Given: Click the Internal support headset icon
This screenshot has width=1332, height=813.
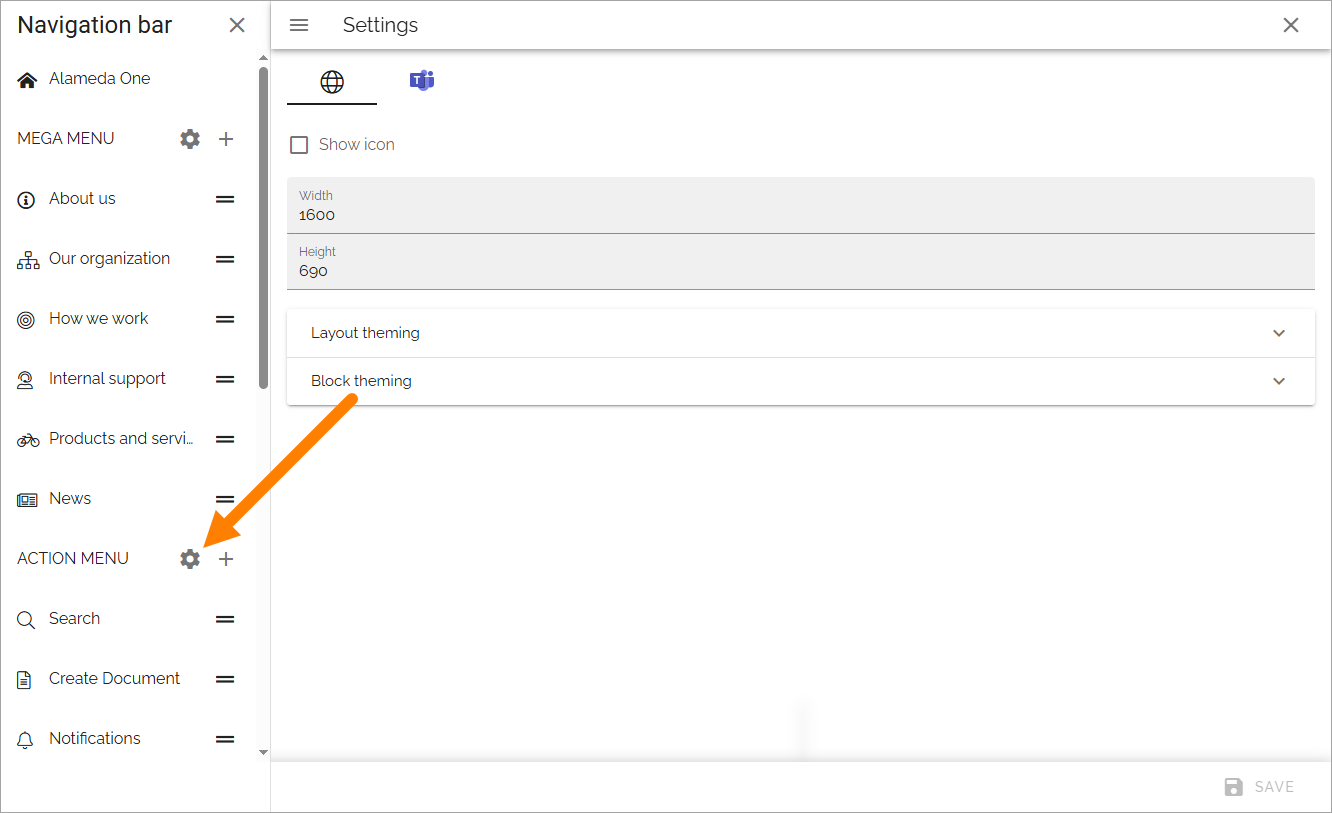Looking at the screenshot, I should 27,380.
